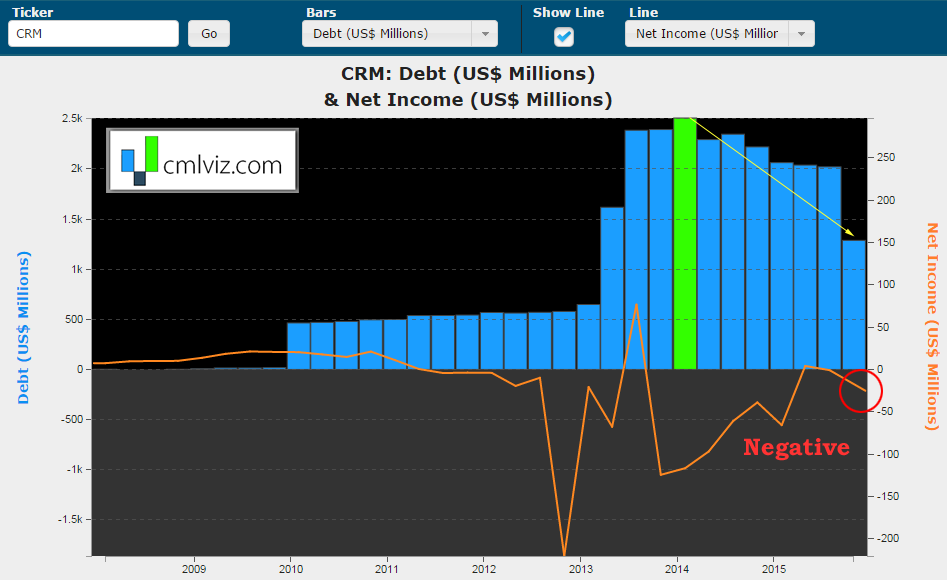Click the subtitle "& Net Income (US$ Millions)"
Image resolution: width=947 pixels, height=580 pixels.
click(468, 100)
